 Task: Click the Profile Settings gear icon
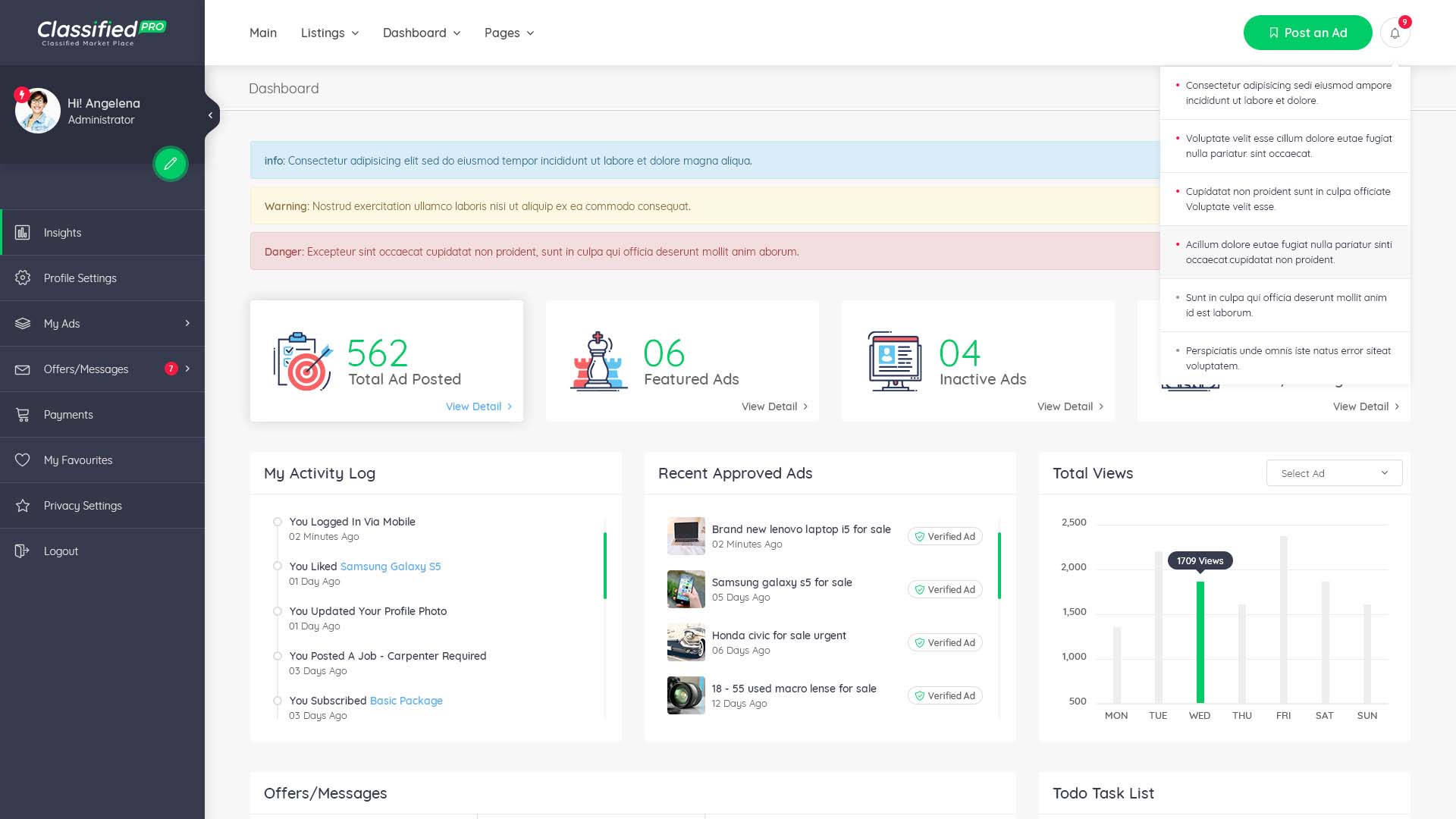[23, 278]
